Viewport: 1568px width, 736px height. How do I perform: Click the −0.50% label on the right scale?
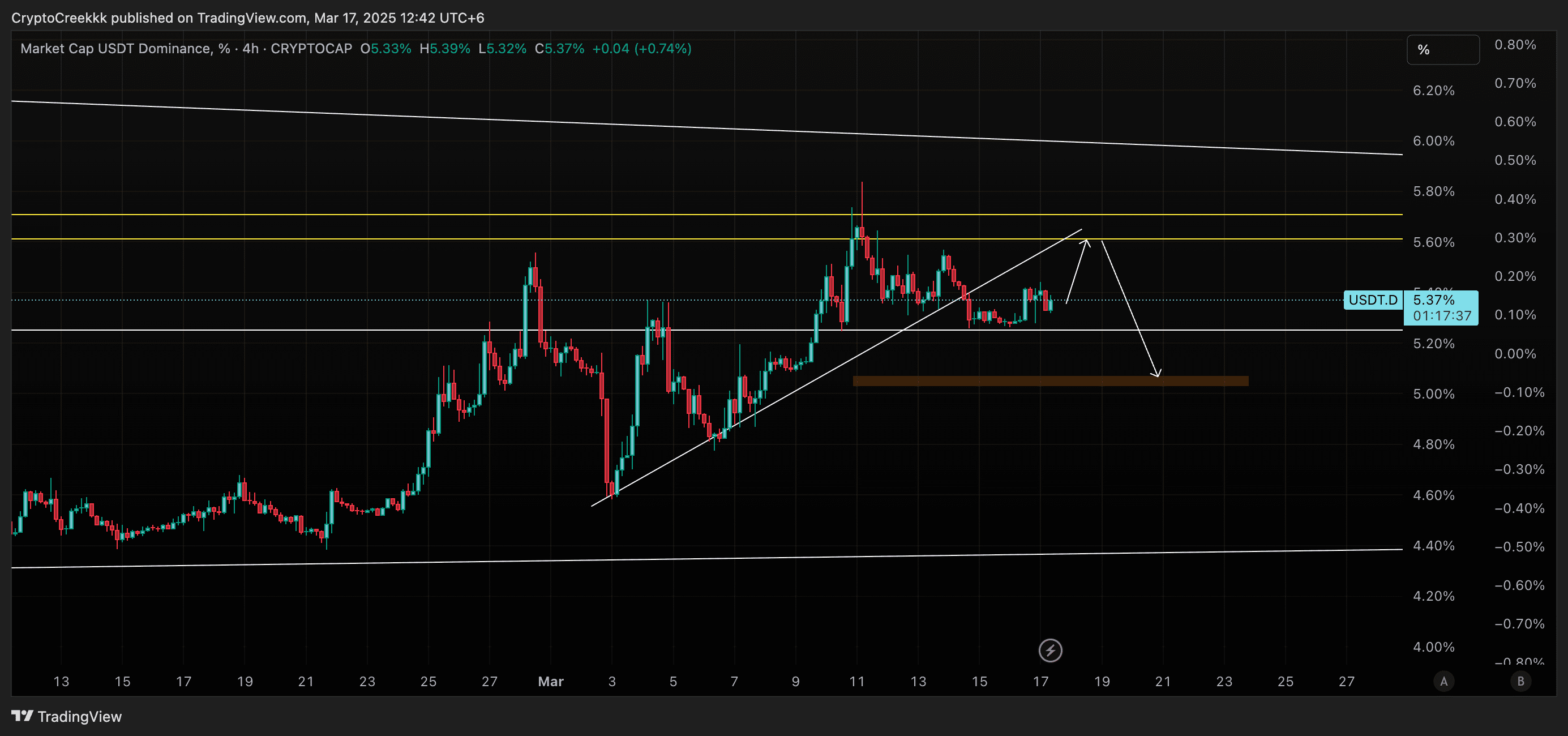[1519, 547]
